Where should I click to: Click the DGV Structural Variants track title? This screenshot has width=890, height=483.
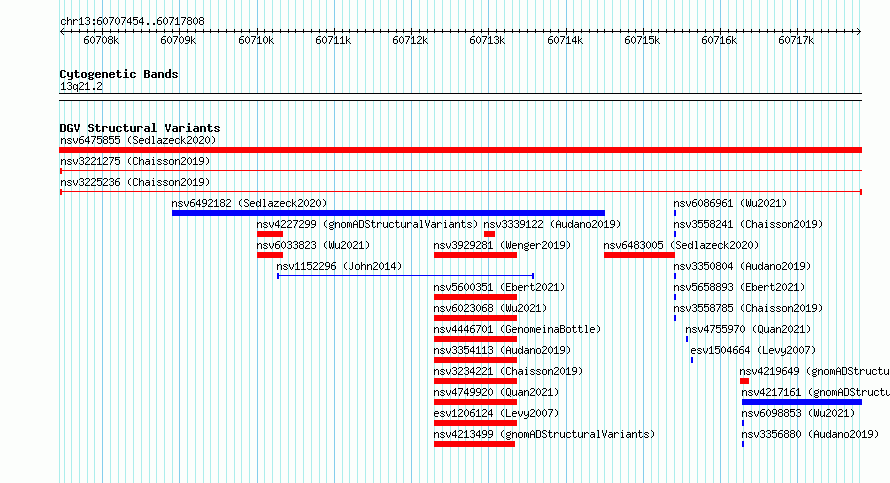pos(140,128)
